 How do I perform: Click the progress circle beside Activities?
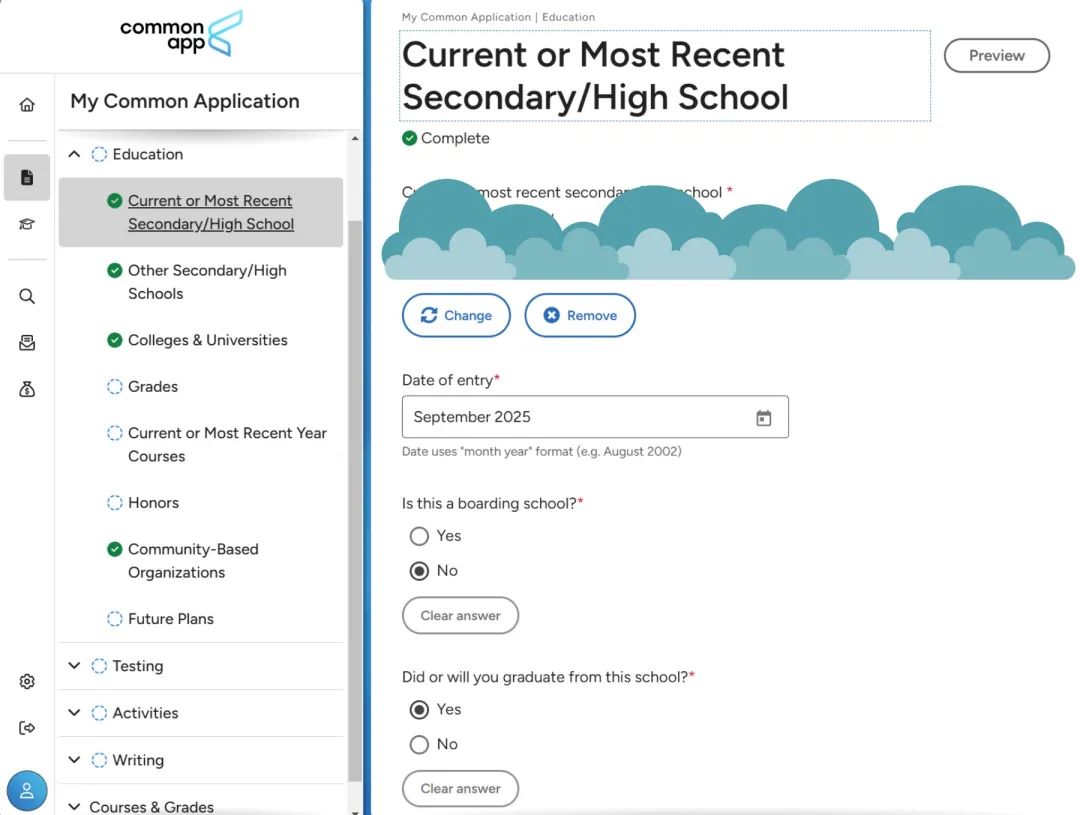[x=99, y=712]
